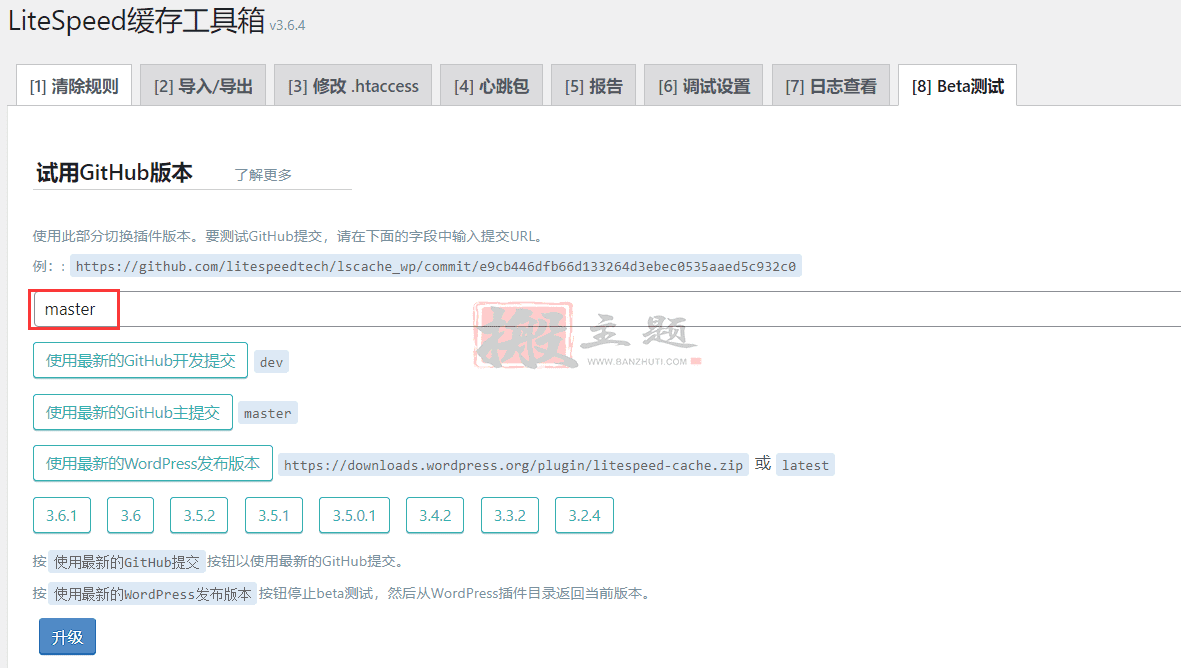Screen dimensions: 1181x668
Task: Click the LiteSpeed缓存工具箱 page title
Action: pyautogui.click(x=136, y=20)
